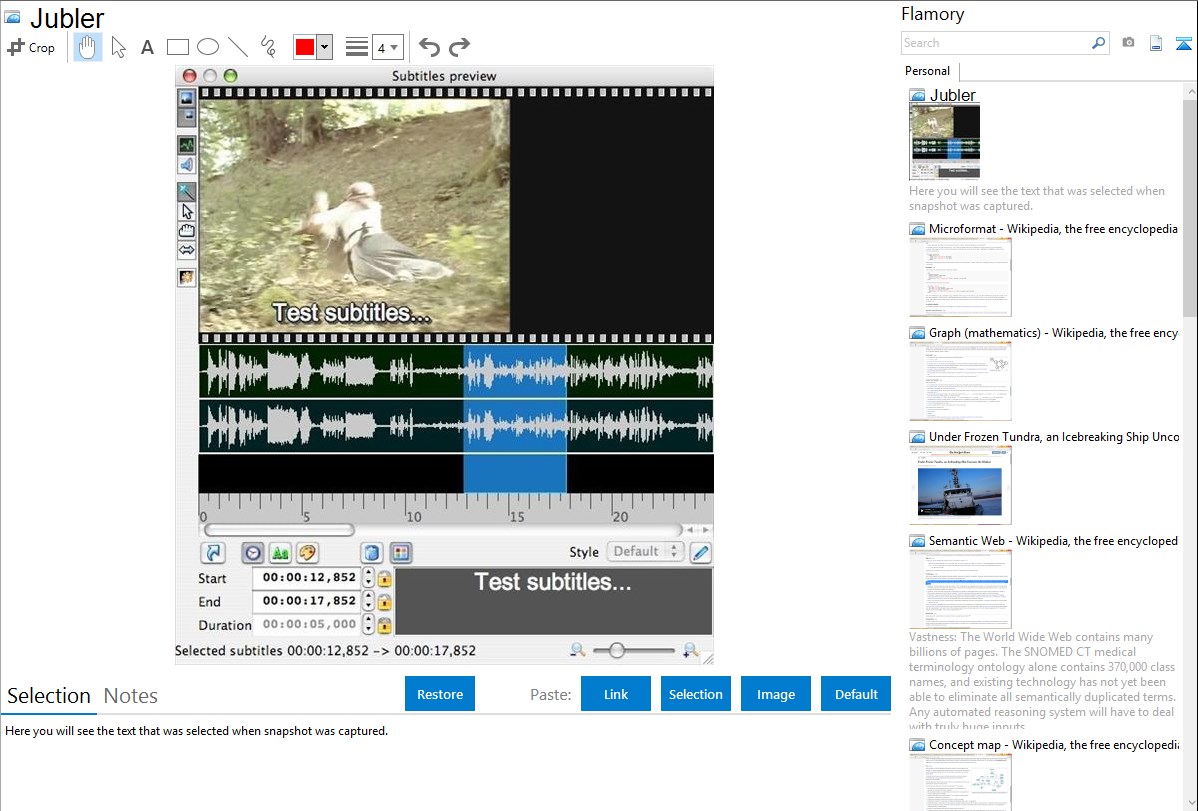Toggle the speaker audio button

coord(186,164)
